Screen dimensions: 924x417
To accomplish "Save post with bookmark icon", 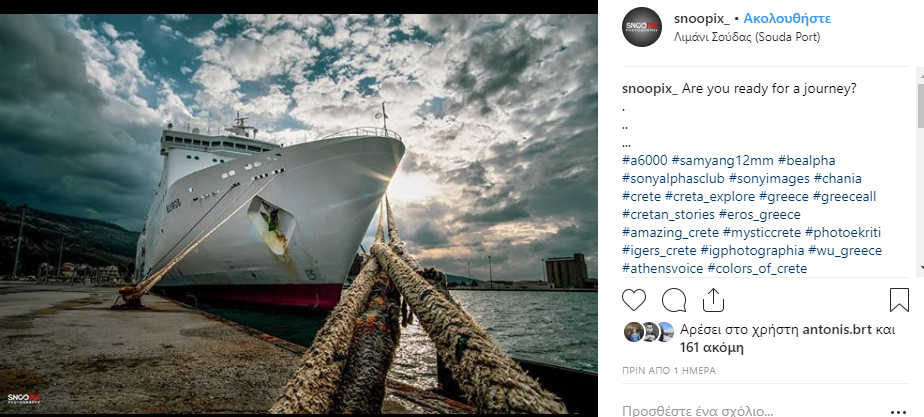I will pyautogui.click(x=899, y=300).
